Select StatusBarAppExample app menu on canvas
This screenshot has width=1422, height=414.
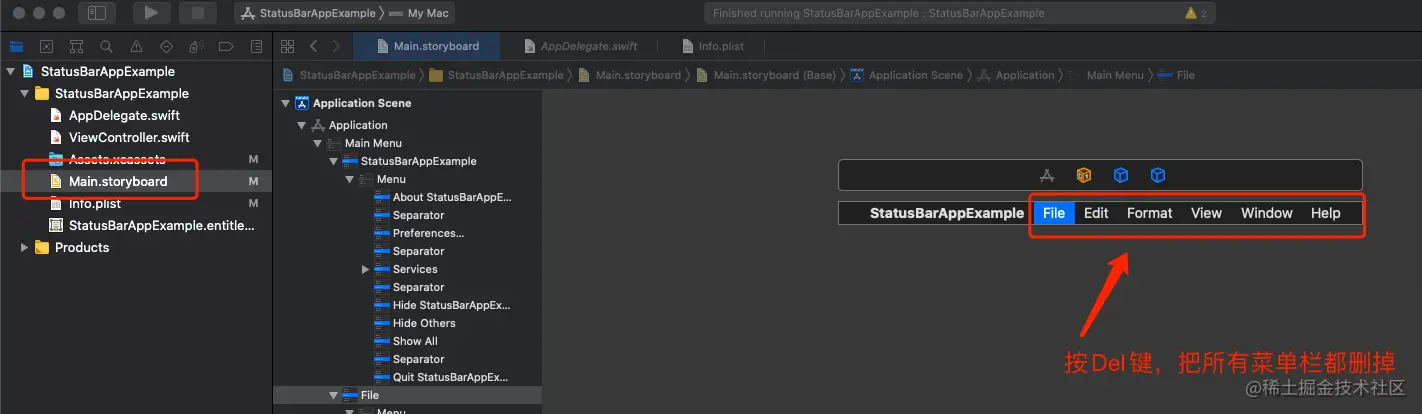point(947,213)
